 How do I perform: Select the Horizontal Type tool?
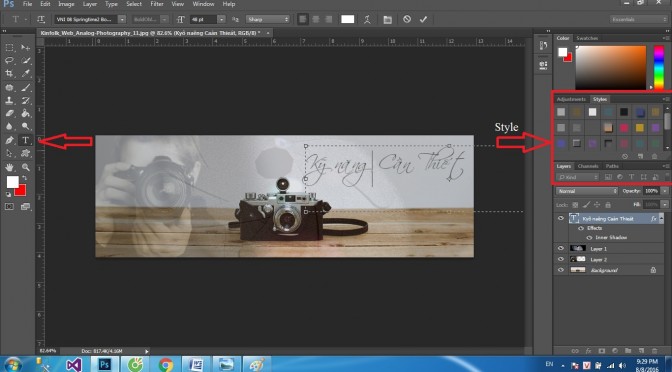coord(26,140)
